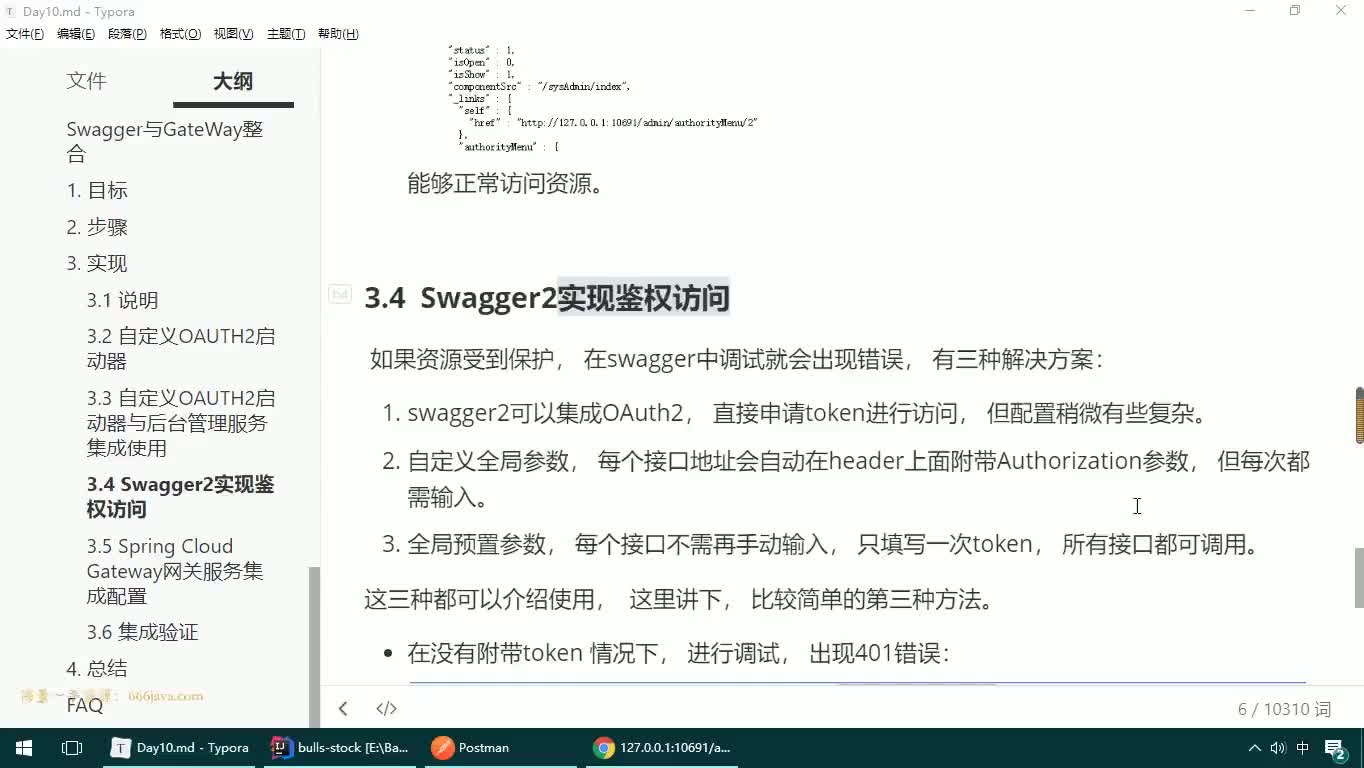Switch sidebar to 大纲 tab
Screen dimensions: 1364x768
(233, 81)
